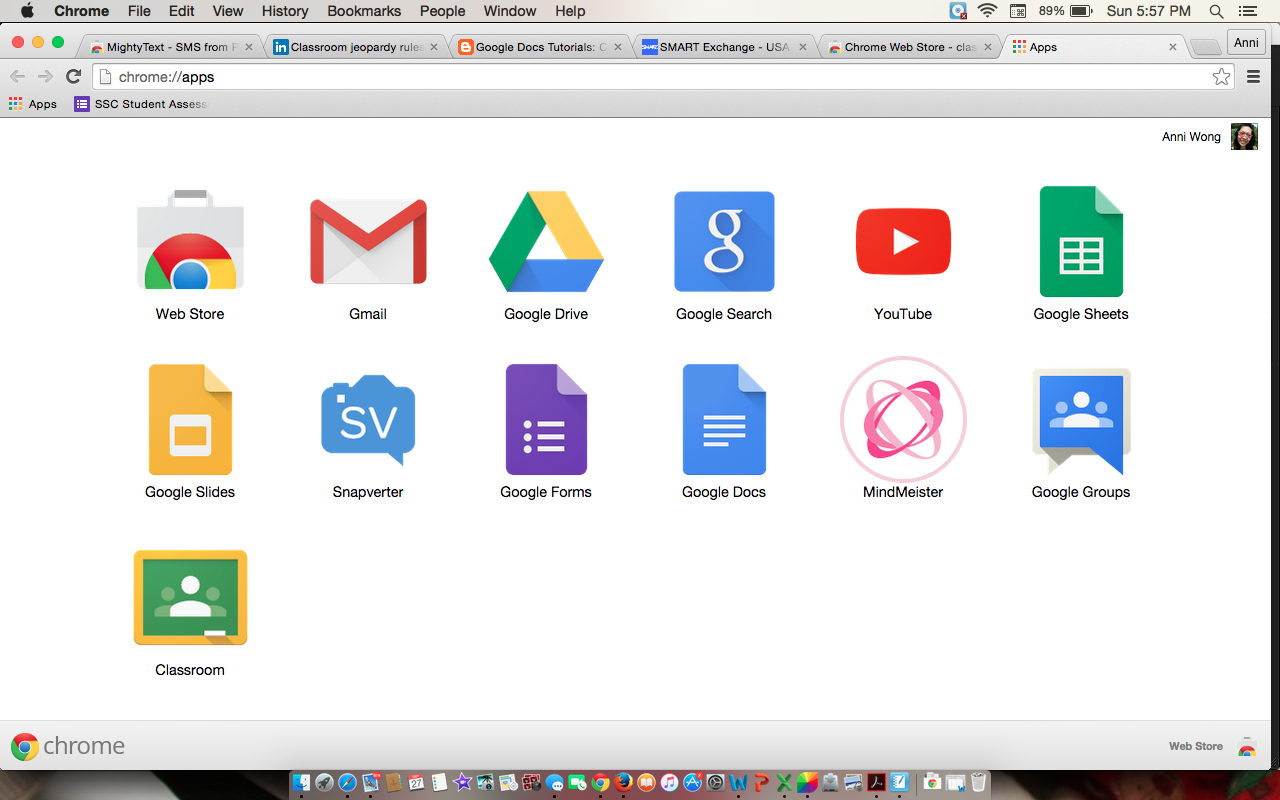The height and width of the screenshot is (800, 1280).
Task: Launch Snapverter
Action: coord(368,420)
